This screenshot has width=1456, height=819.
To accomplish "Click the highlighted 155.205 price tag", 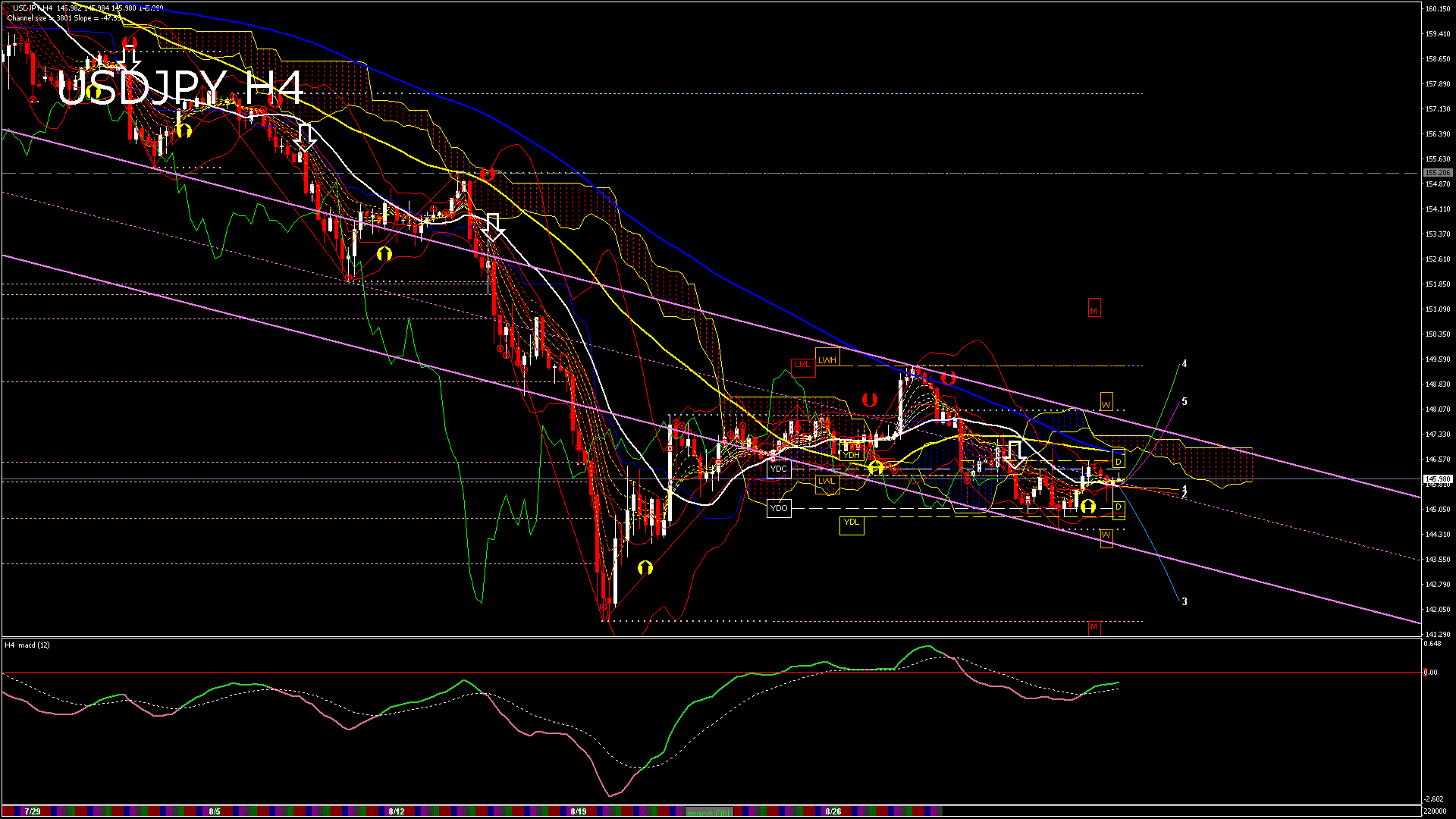I will click(1438, 173).
